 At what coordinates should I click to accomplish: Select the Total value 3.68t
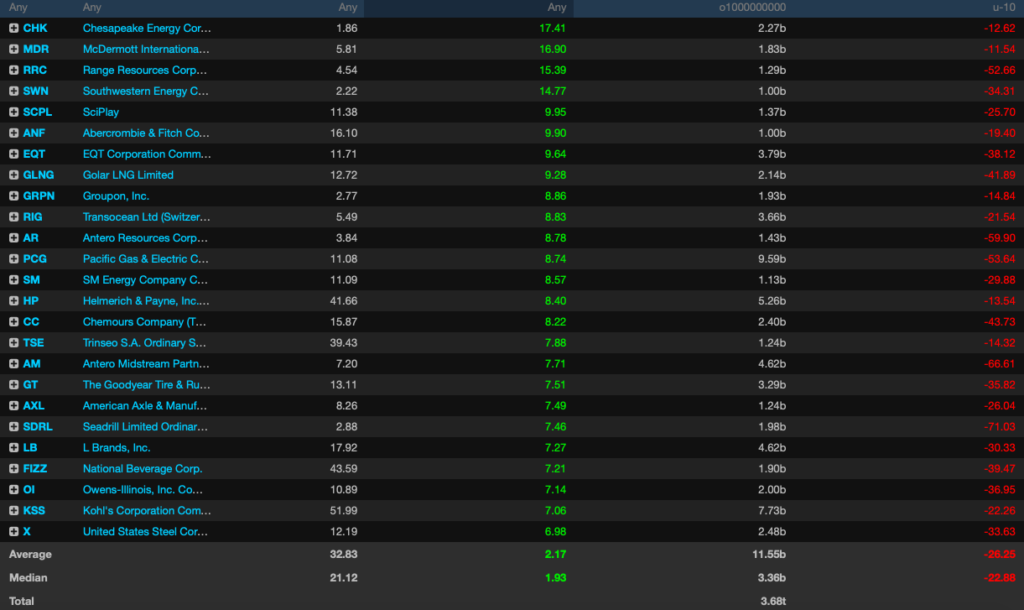773,601
